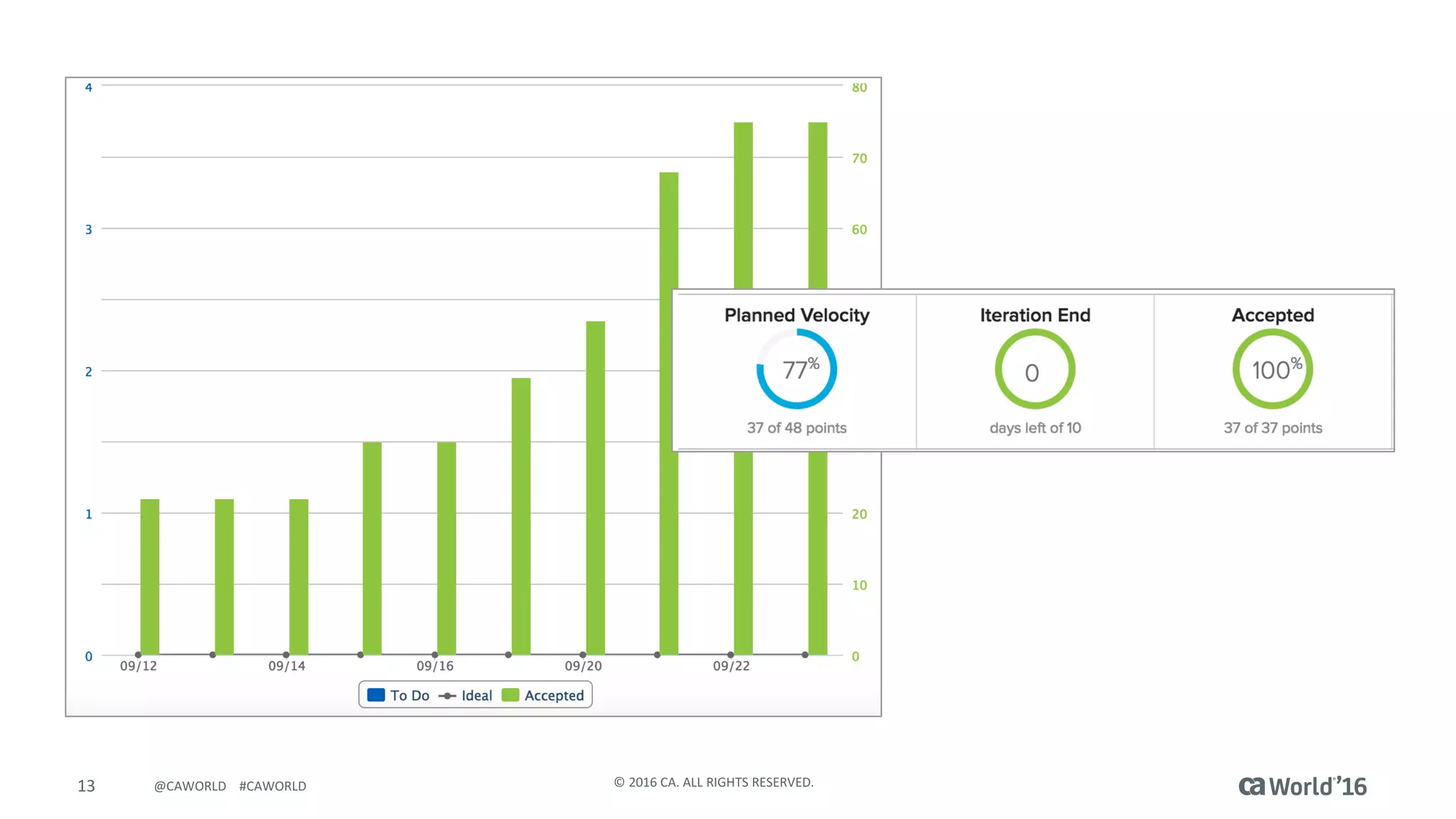Click the #CAWORLD hashtag in footer
Viewport: 1456px width, 819px height.
(272, 786)
